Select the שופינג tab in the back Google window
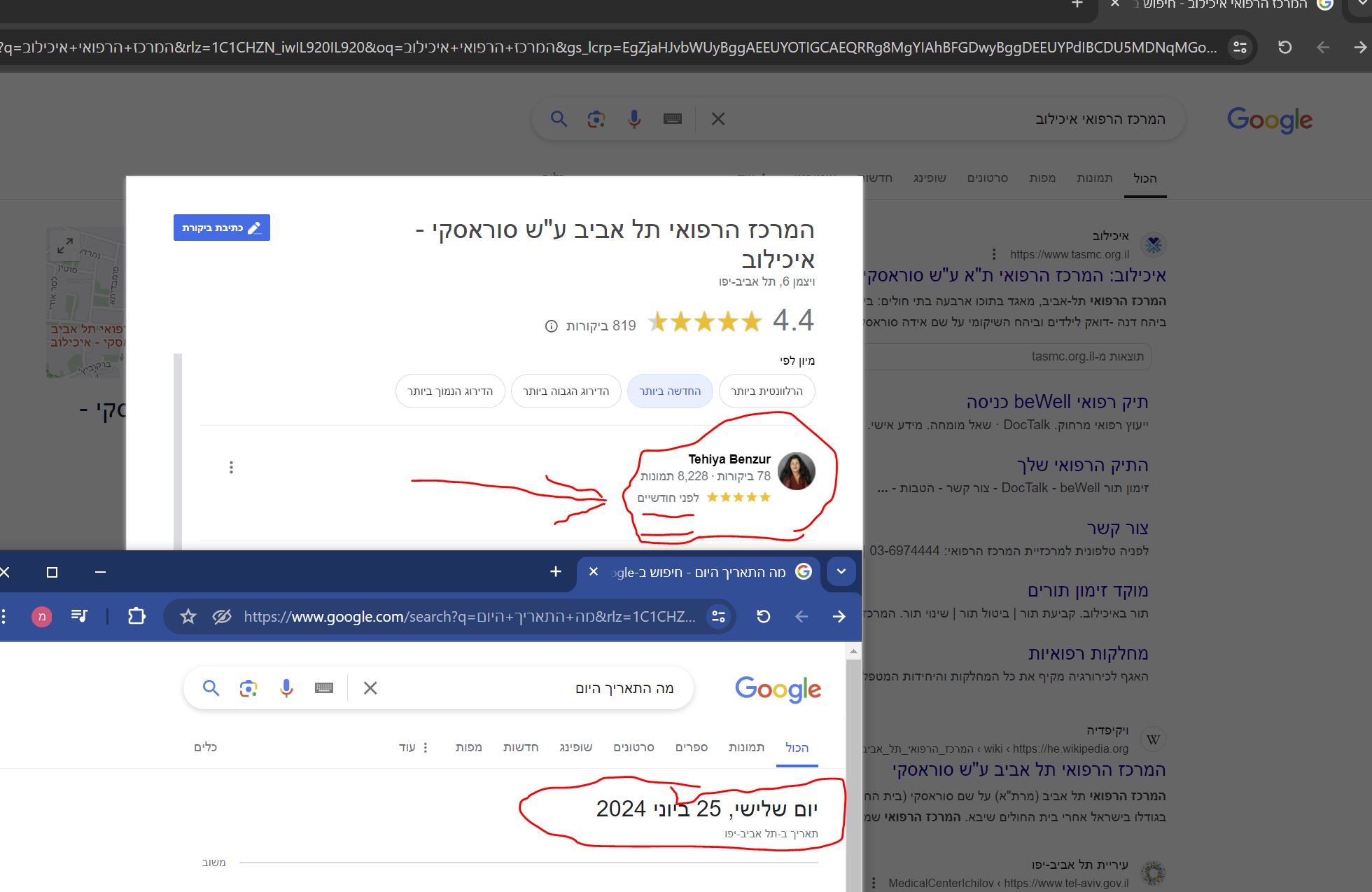The width and height of the screenshot is (1372, 892). click(x=930, y=178)
